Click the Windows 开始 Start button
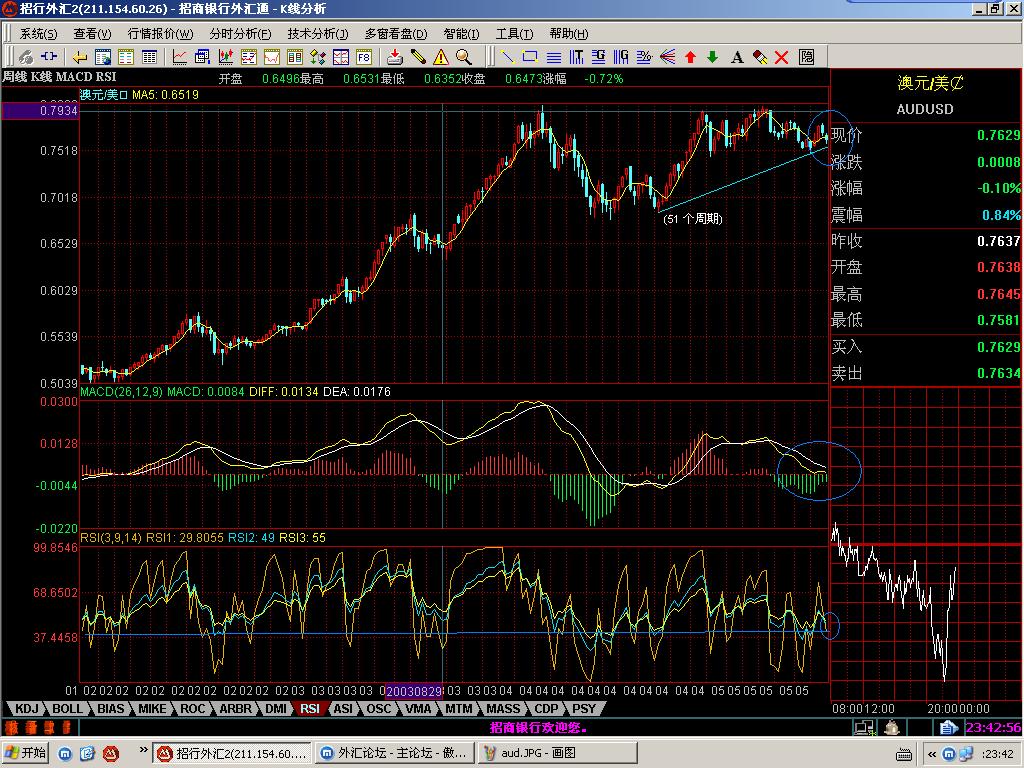Image resolution: width=1024 pixels, height=768 pixels. [26, 753]
